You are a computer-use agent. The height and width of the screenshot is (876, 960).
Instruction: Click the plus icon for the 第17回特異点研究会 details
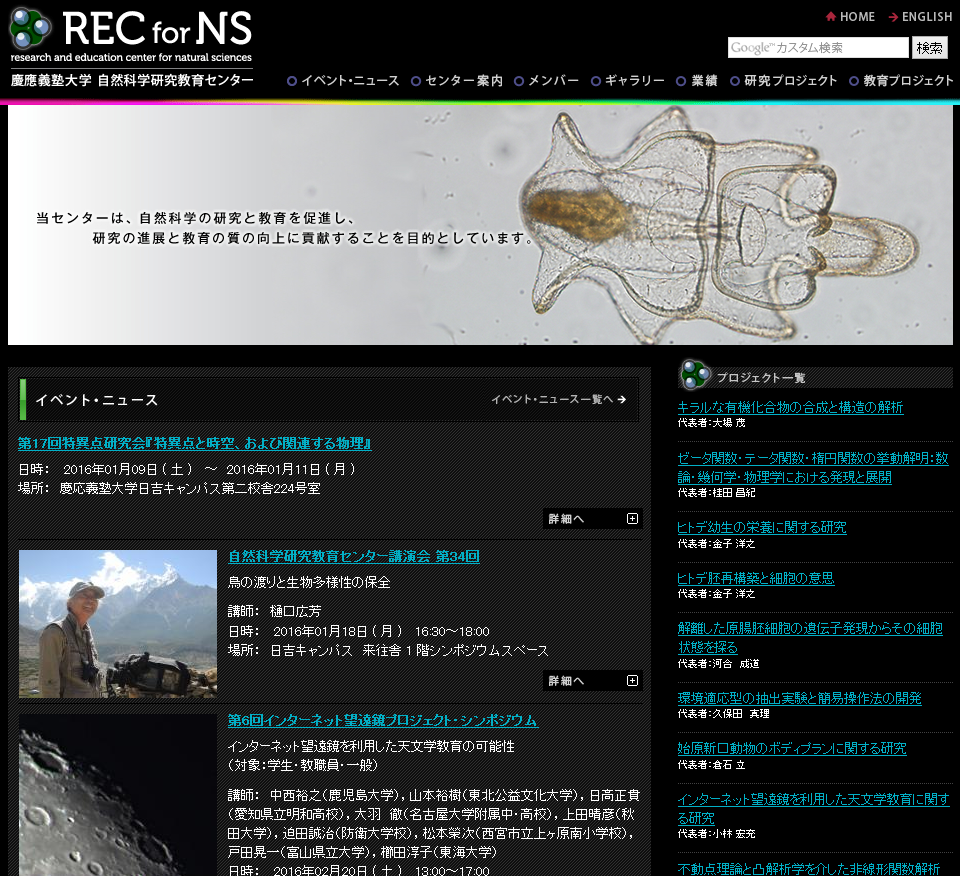point(632,518)
